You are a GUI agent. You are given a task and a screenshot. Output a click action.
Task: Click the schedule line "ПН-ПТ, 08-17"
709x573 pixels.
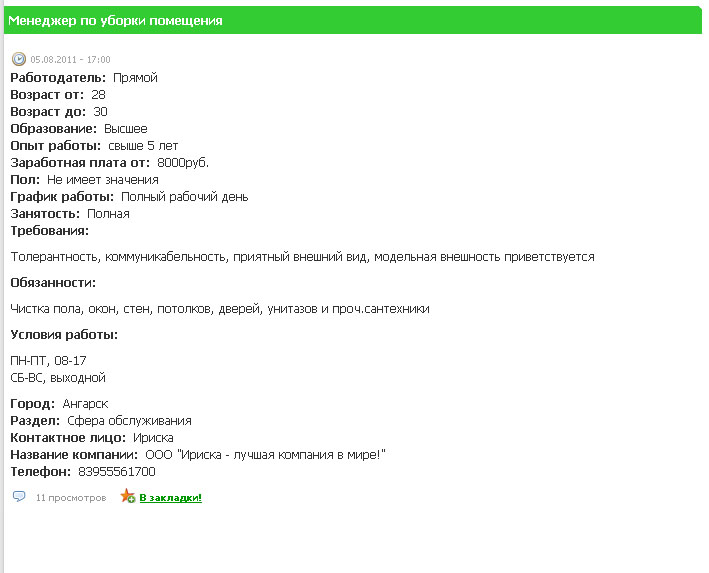point(48,361)
